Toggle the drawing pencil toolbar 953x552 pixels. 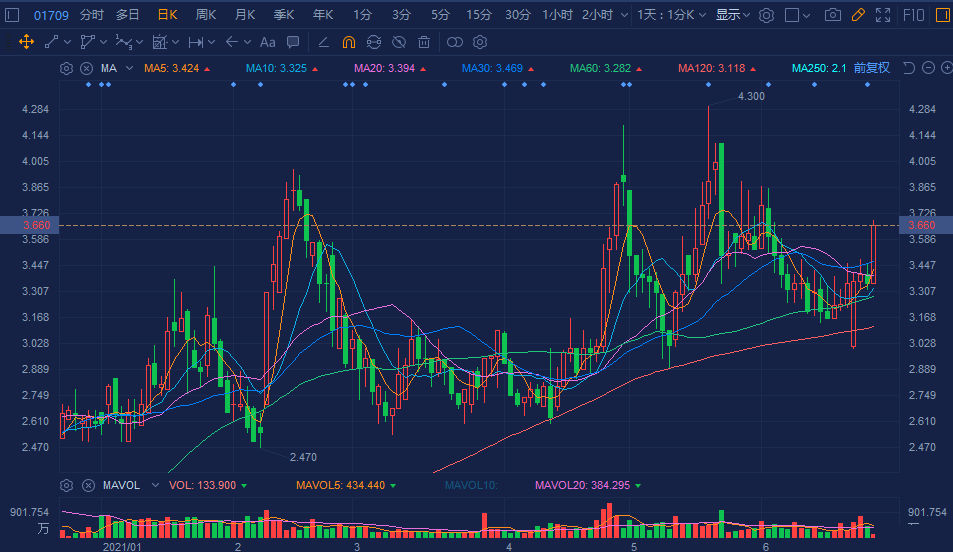coord(858,15)
